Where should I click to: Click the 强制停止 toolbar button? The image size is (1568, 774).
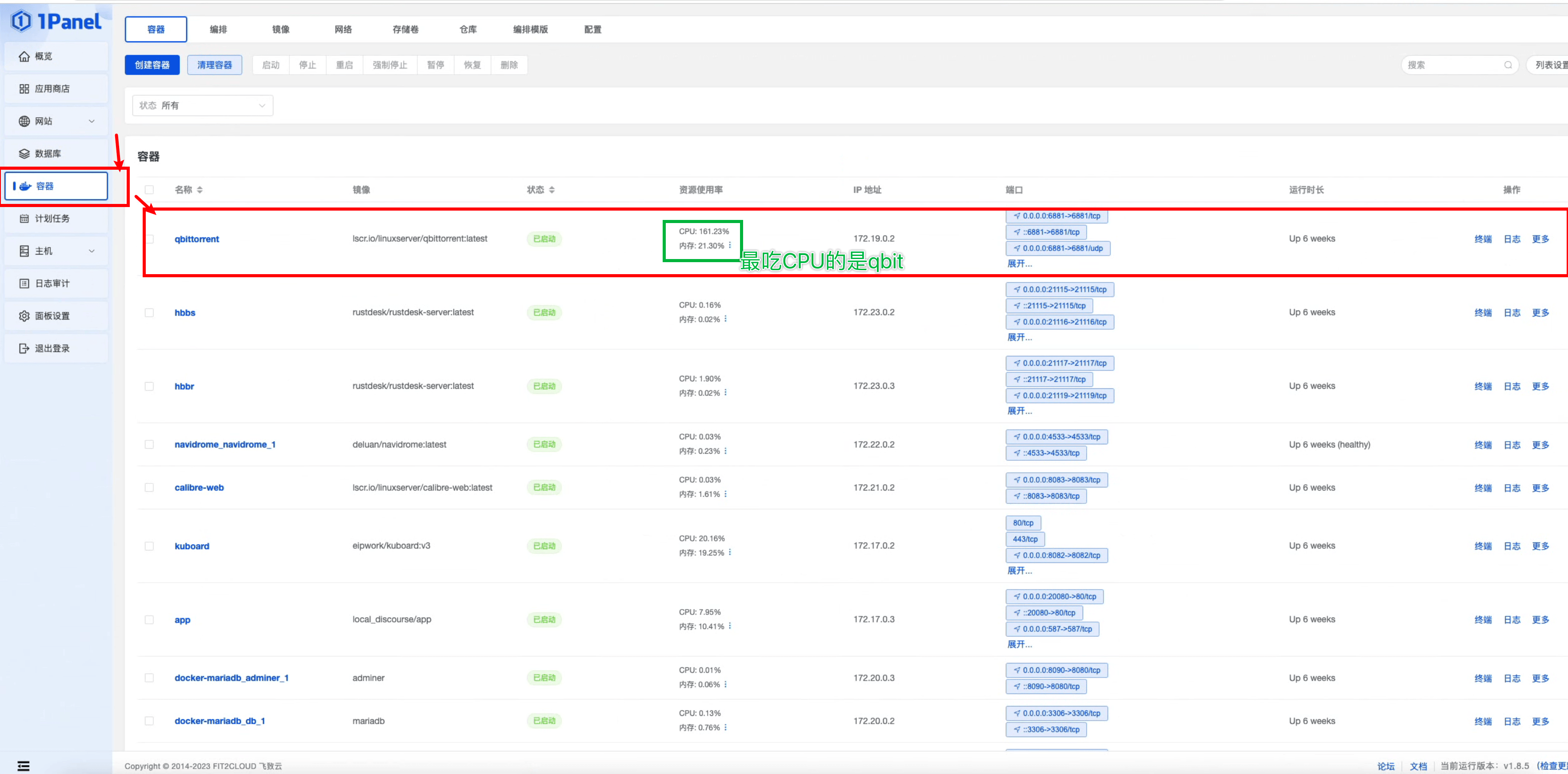390,65
